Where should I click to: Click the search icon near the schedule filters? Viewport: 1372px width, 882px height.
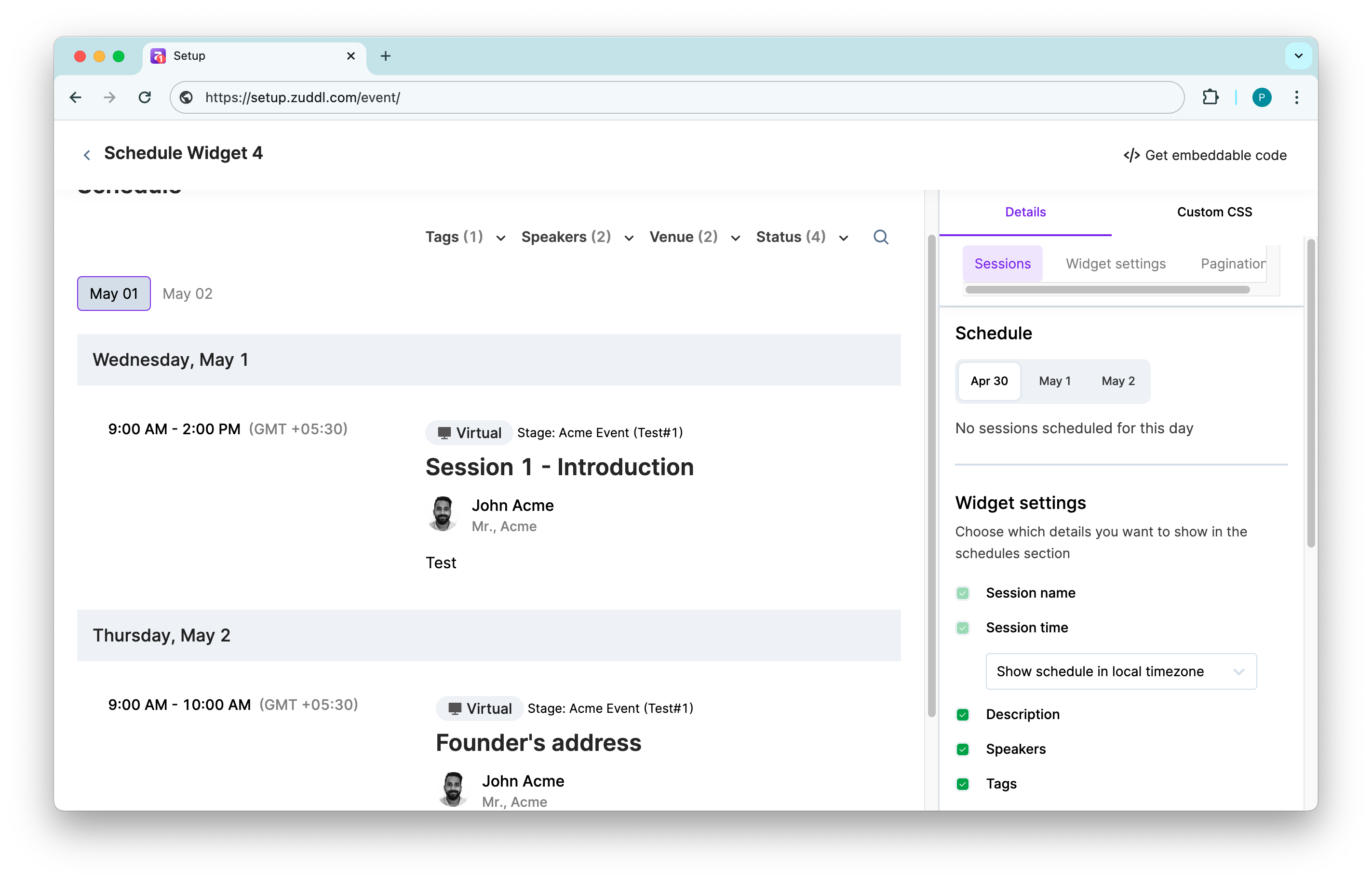(880, 237)
